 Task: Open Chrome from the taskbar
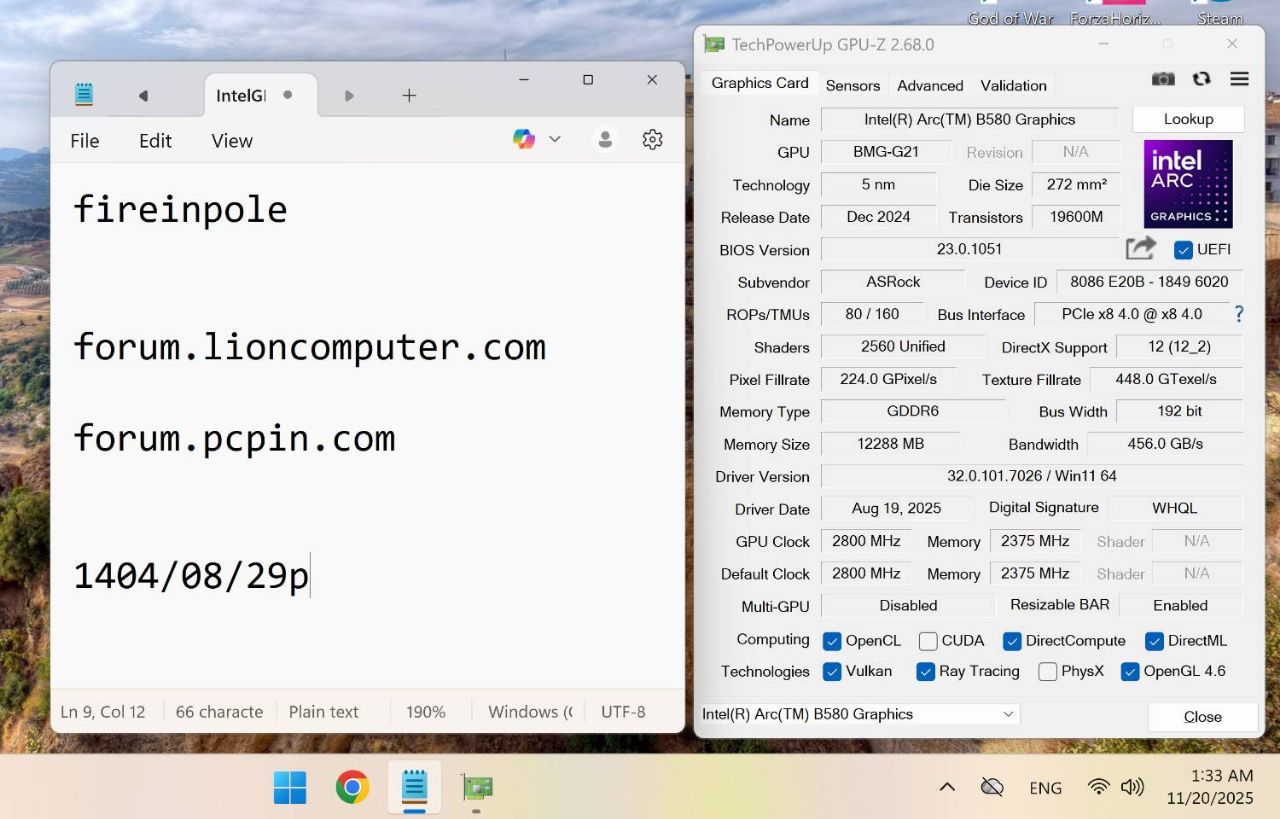coord(352,787)
